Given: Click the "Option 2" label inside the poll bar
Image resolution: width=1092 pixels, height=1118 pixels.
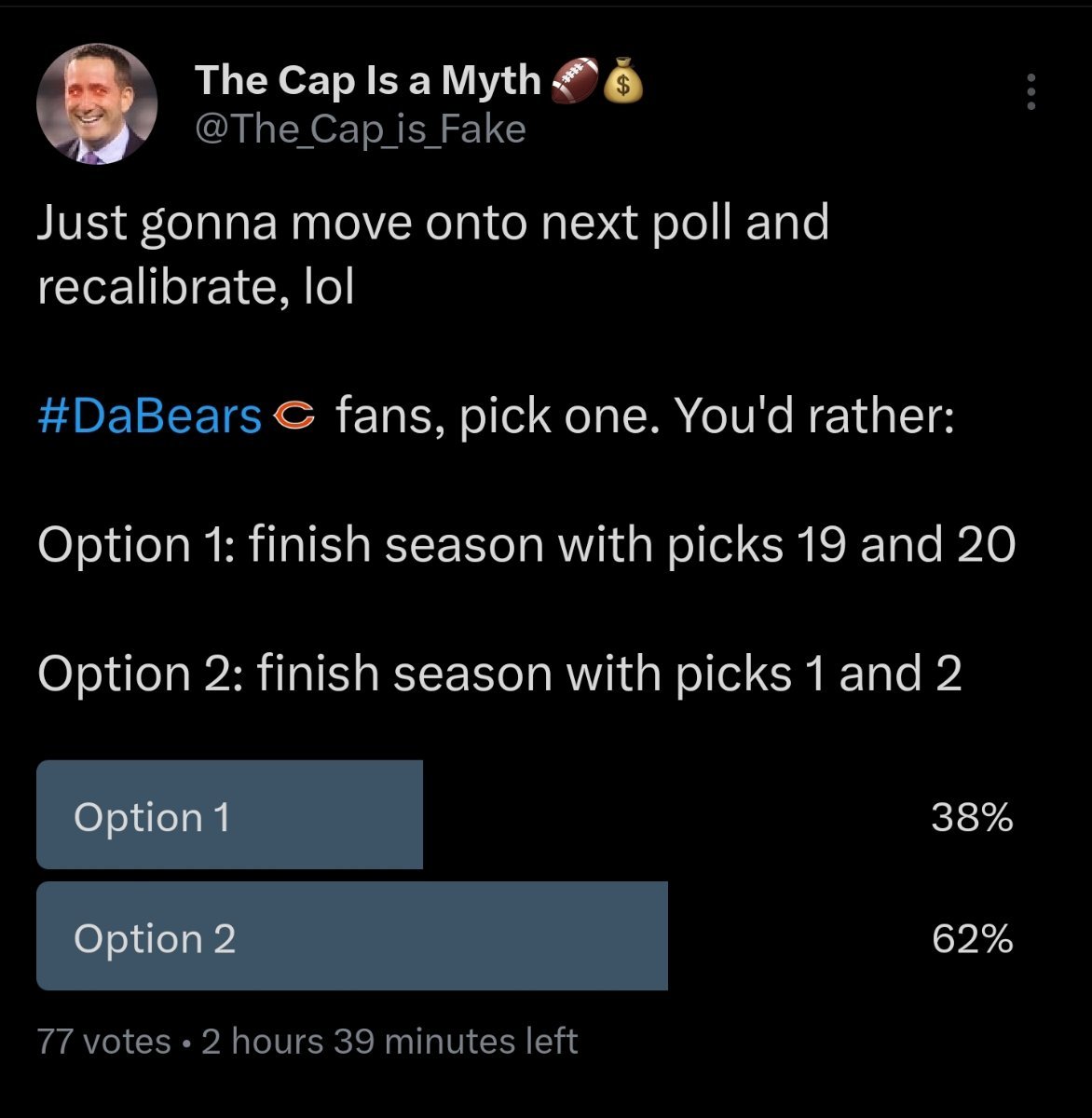Looking at the screenshot, I should 155,938.
